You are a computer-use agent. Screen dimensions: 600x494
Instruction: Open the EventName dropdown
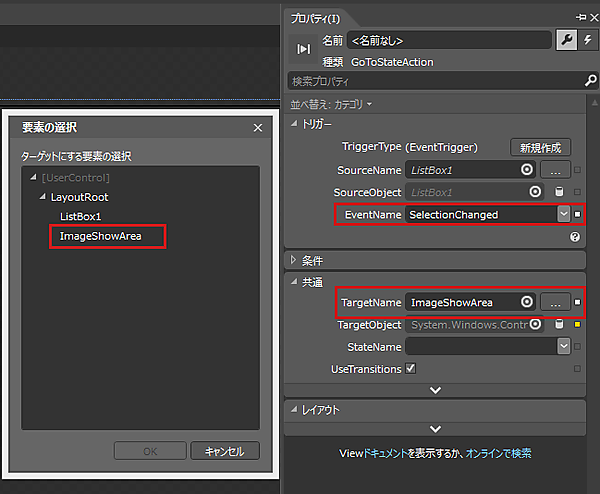[x=563, y=214]
